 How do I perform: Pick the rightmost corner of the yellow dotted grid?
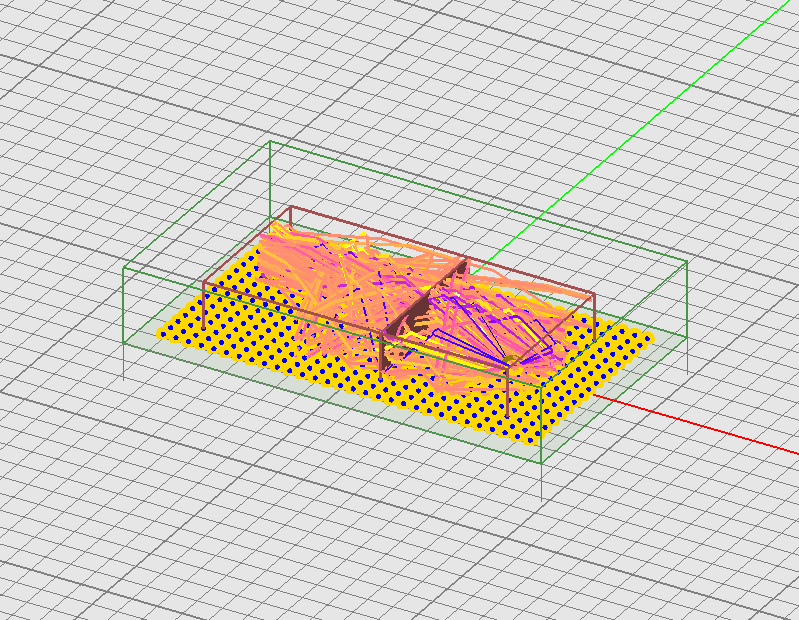click(x=654, y=337)
